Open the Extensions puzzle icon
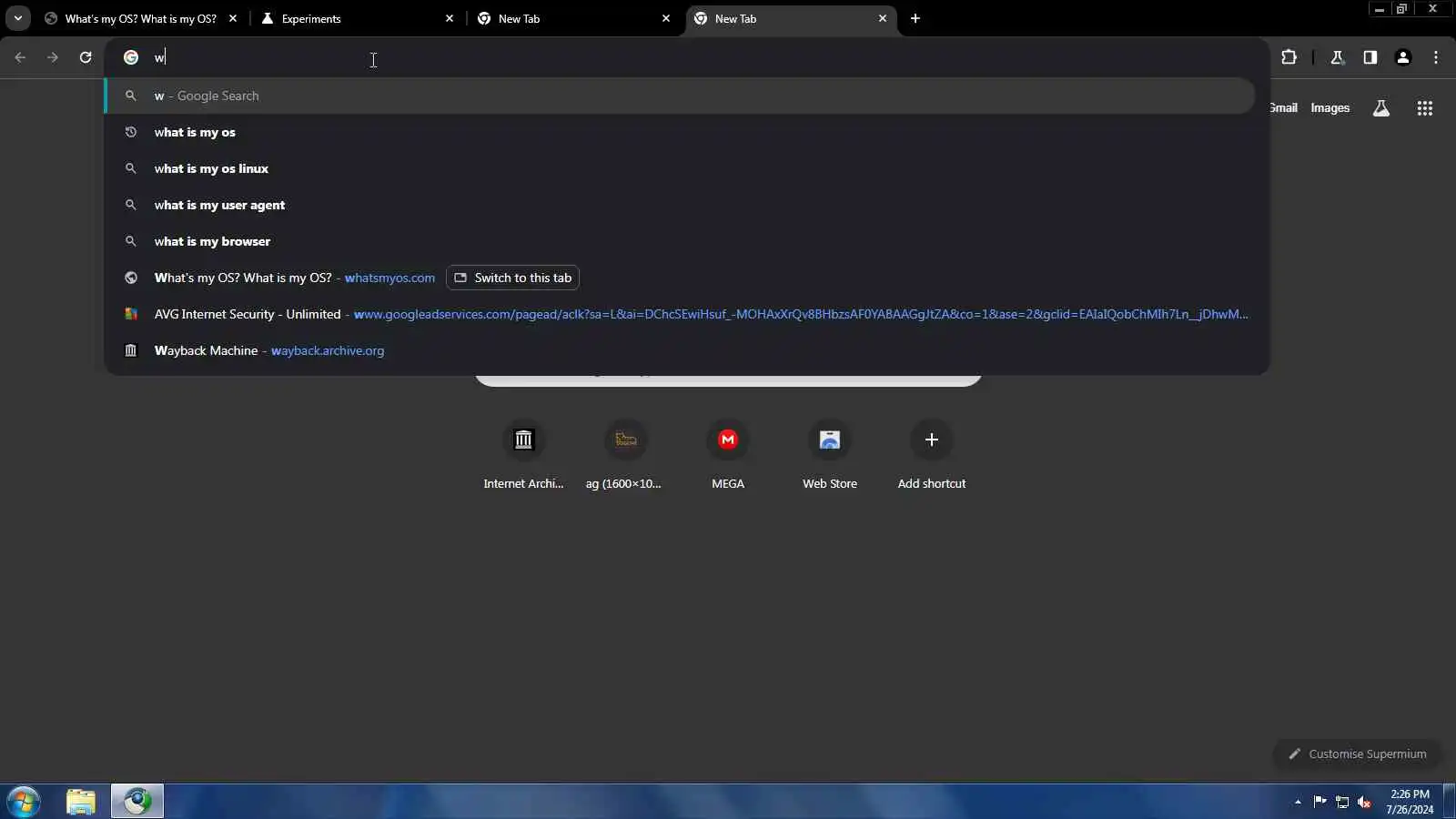The height and width of the screenshot is (819, 1456). [1289, 57]
